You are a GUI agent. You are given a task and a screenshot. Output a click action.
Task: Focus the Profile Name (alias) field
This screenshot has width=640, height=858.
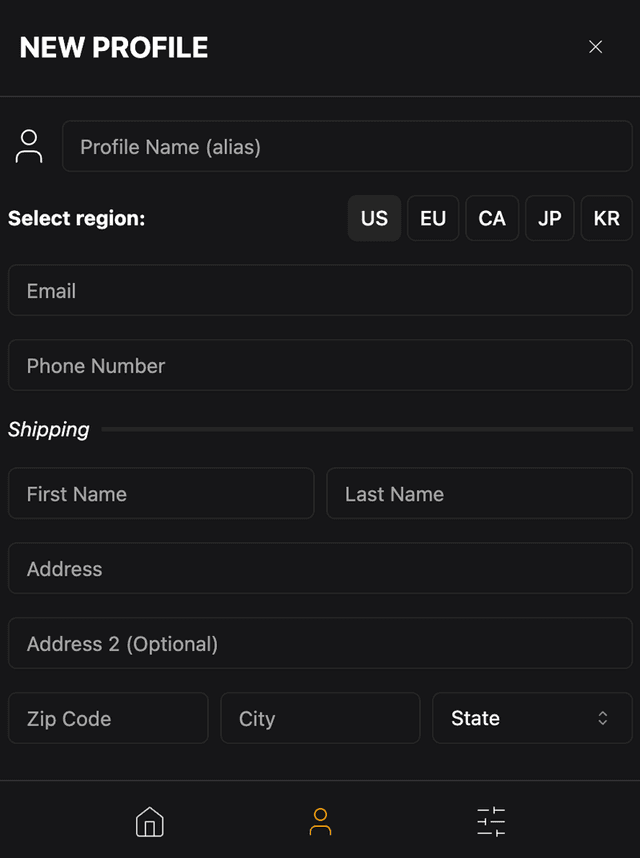[347, 146]
